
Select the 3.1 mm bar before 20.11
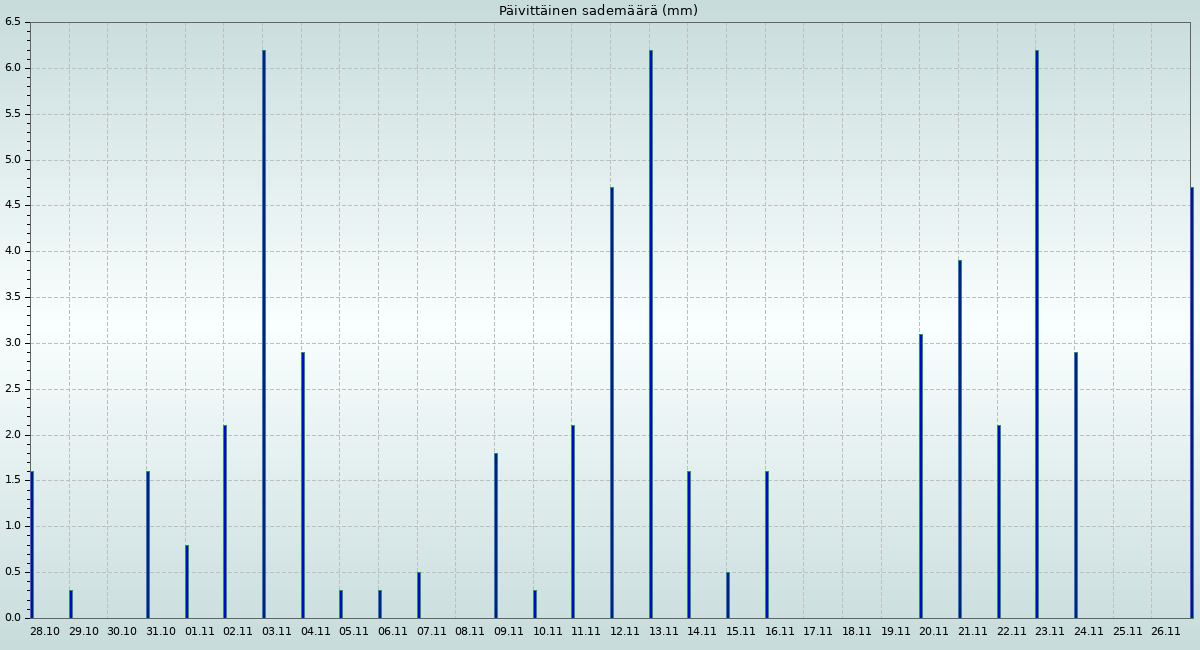click(921, 476)
